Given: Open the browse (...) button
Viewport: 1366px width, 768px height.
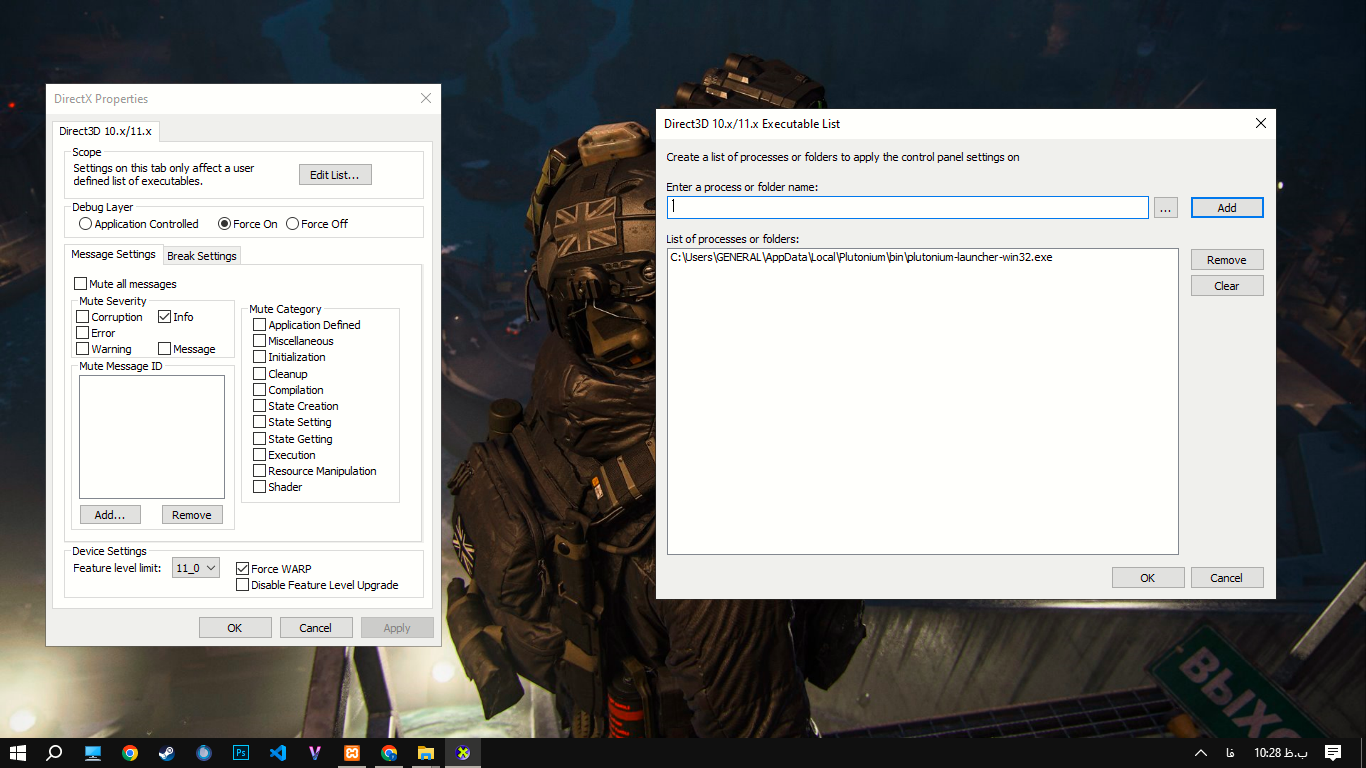Looking at the screenshot, I should click(1166, 208).
